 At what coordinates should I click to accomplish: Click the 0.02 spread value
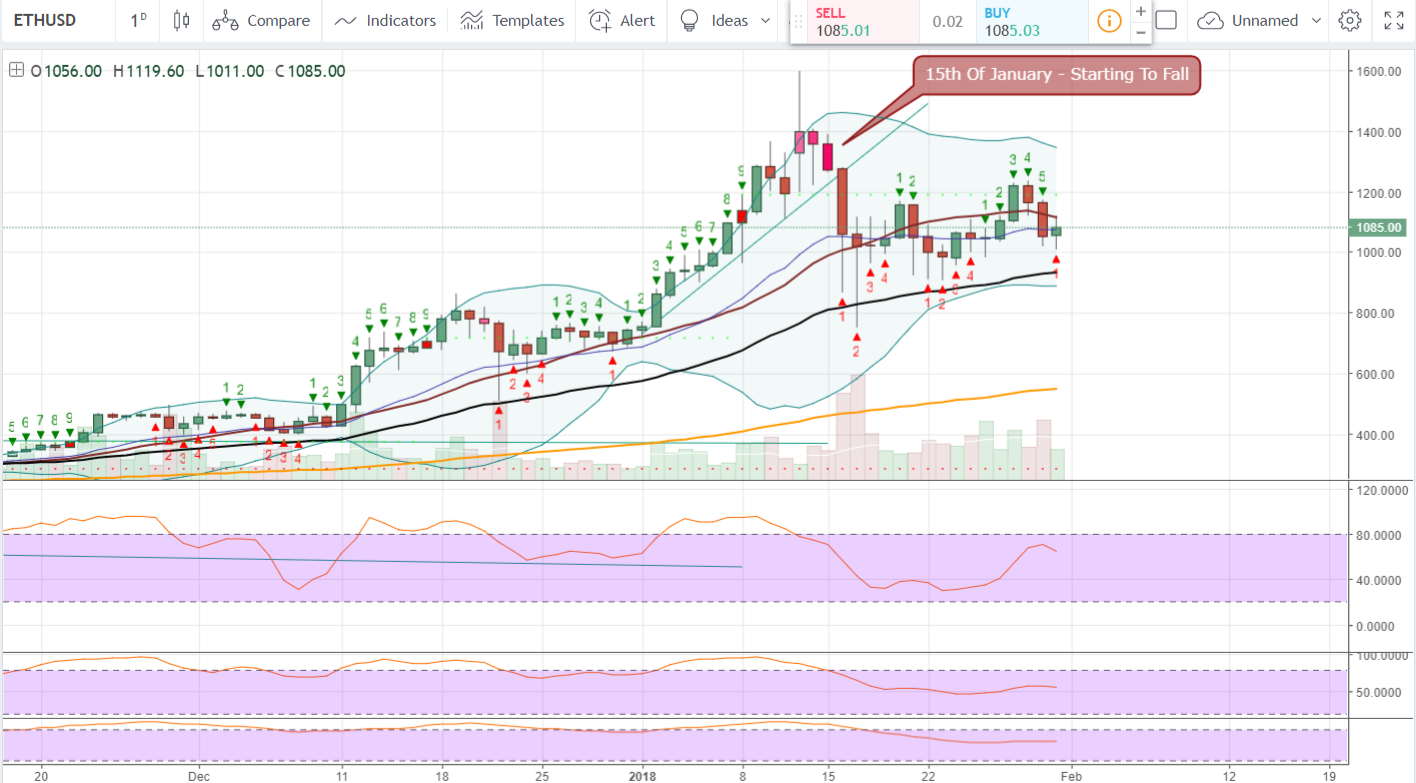coord(947,21)
